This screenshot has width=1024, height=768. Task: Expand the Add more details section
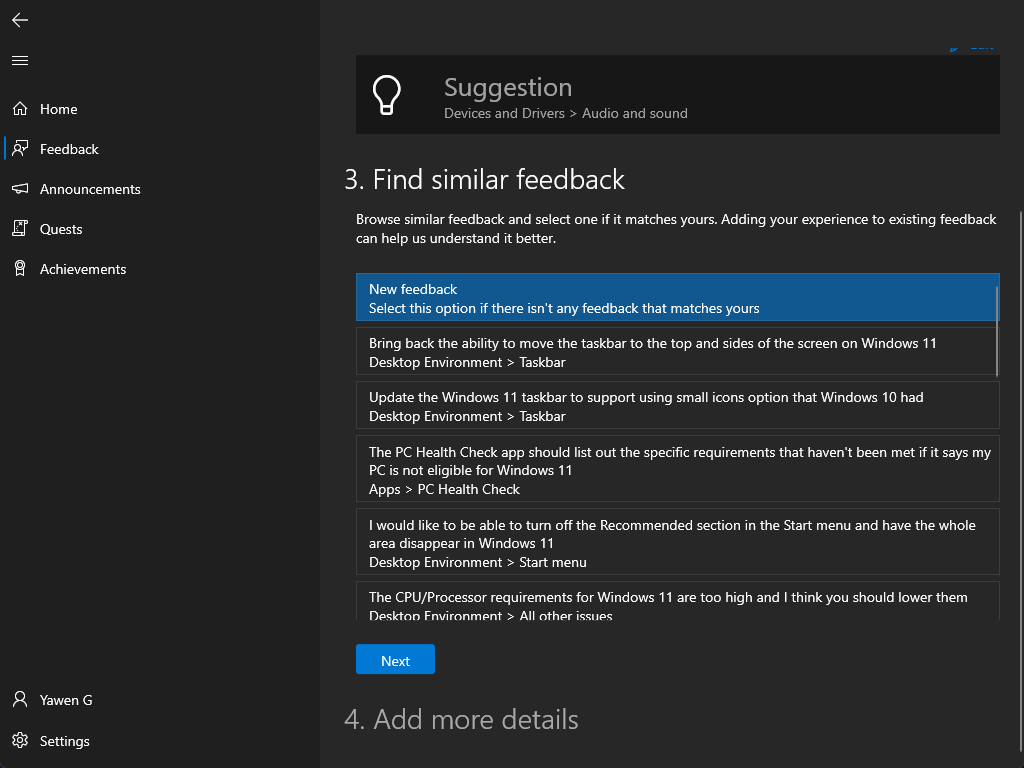pyautogui.click(x=461, y=720)
